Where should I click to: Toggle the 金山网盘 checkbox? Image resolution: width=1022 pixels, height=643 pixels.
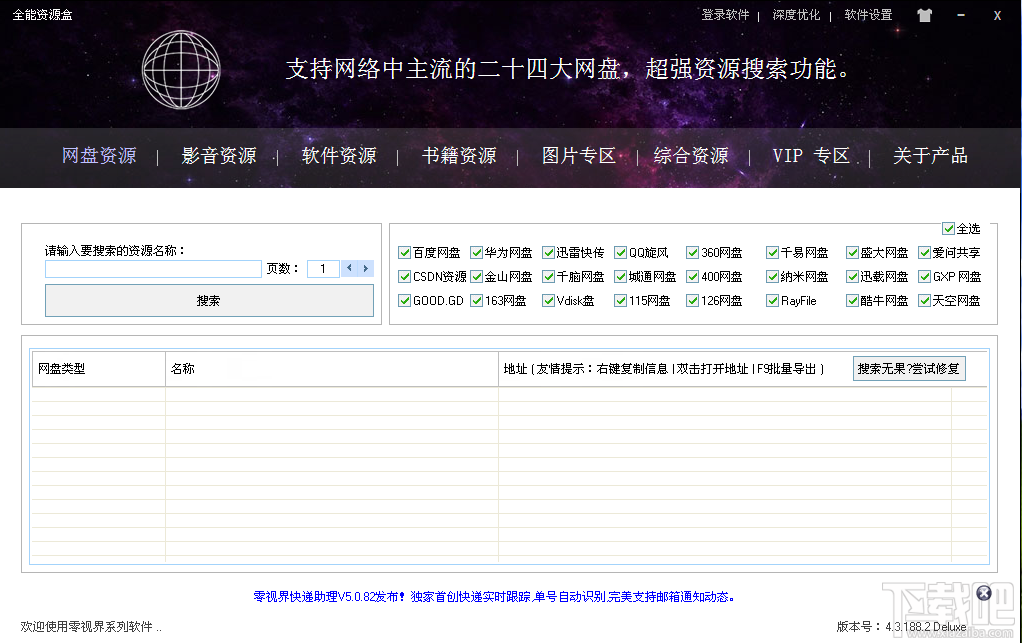476,277
